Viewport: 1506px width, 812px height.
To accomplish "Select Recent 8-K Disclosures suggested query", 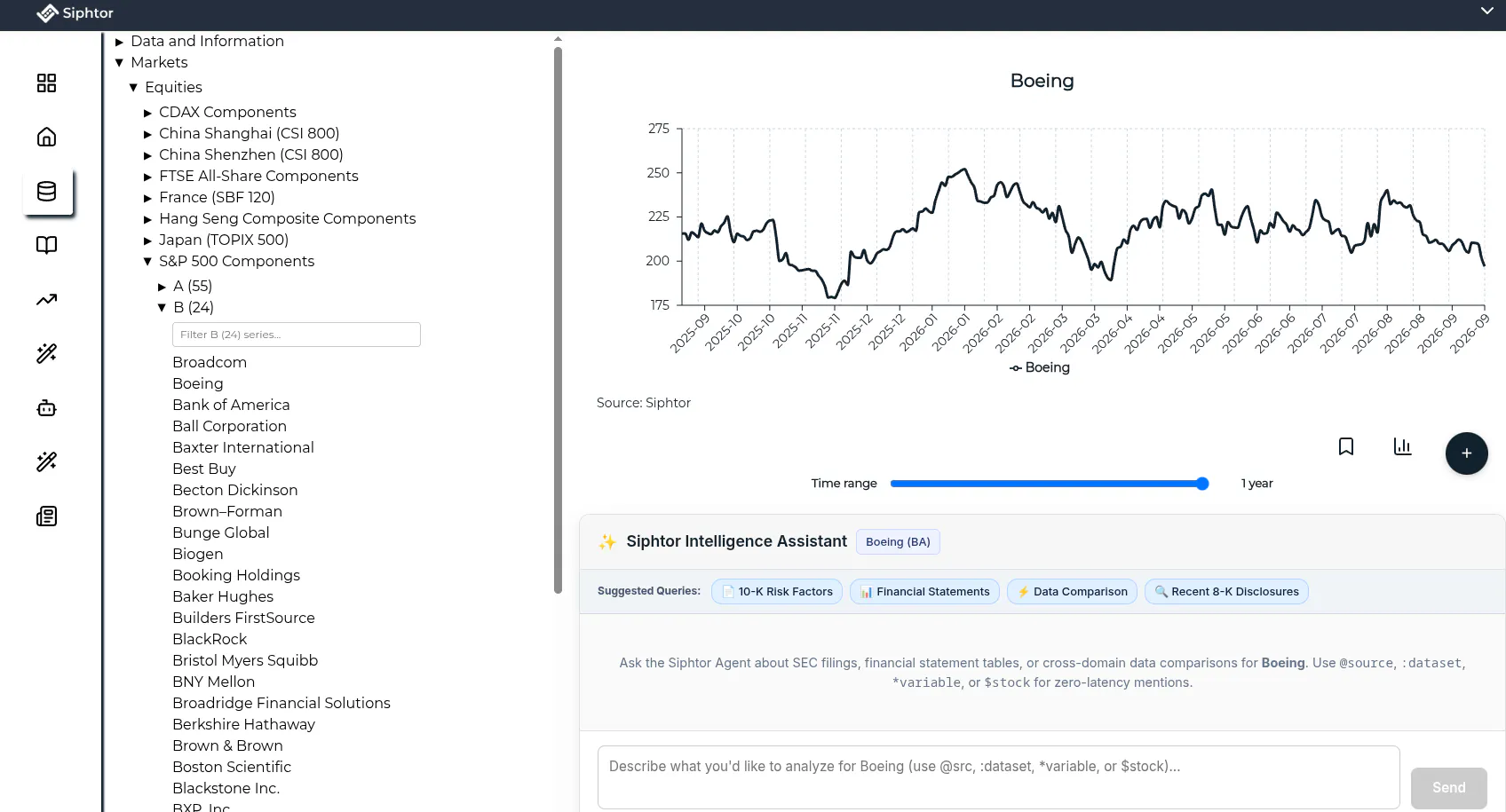I will tap(1226, 592).
